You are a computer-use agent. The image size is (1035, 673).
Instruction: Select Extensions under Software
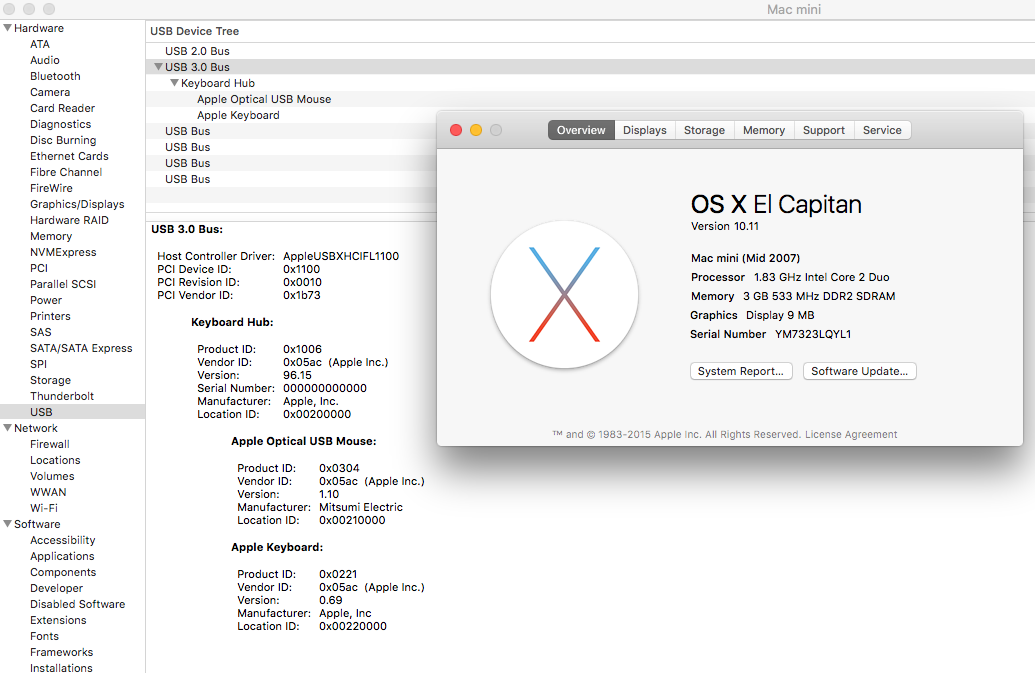[x=58, y=620]
